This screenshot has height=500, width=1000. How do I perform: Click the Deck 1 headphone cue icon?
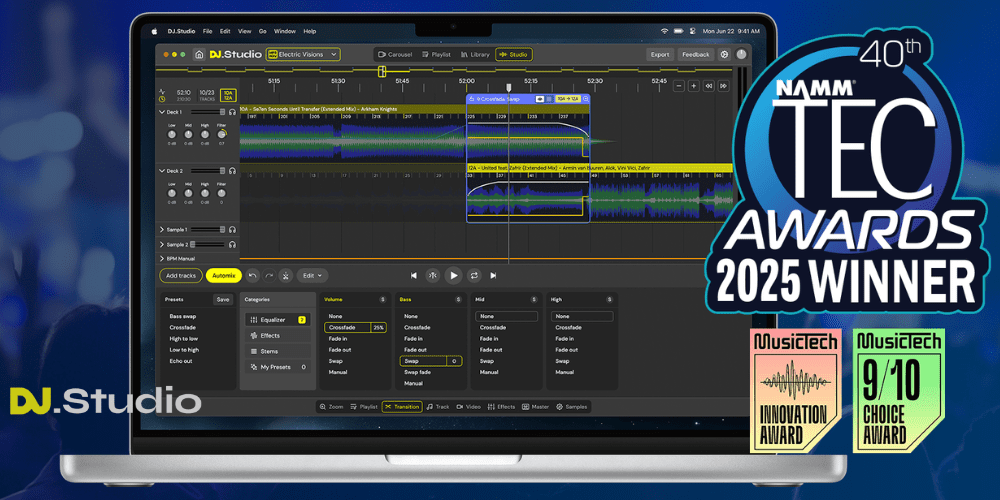(x=232, y=113)
